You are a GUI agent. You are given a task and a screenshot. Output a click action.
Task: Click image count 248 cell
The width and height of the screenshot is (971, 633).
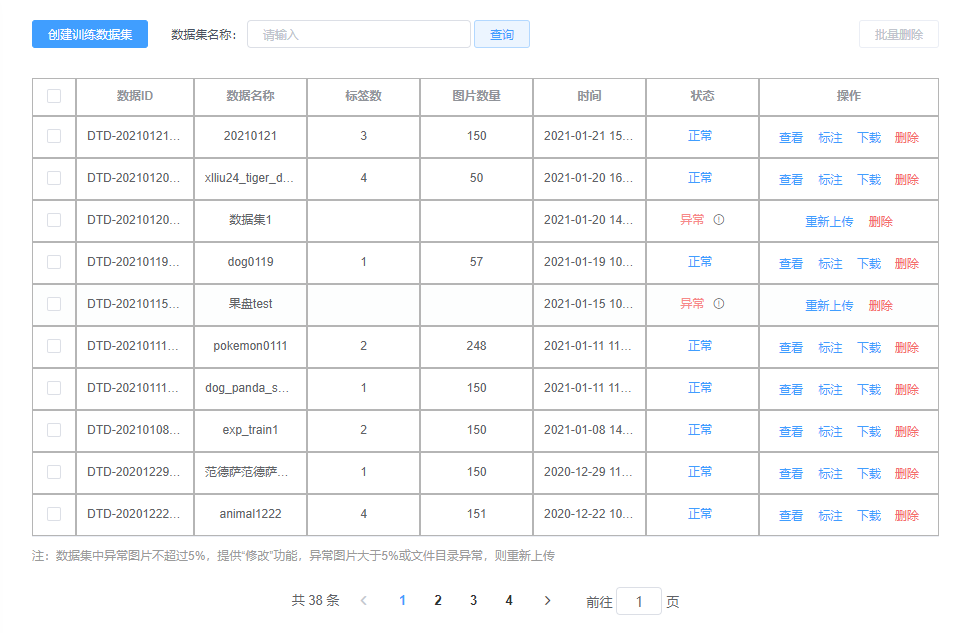click(476, 346)
